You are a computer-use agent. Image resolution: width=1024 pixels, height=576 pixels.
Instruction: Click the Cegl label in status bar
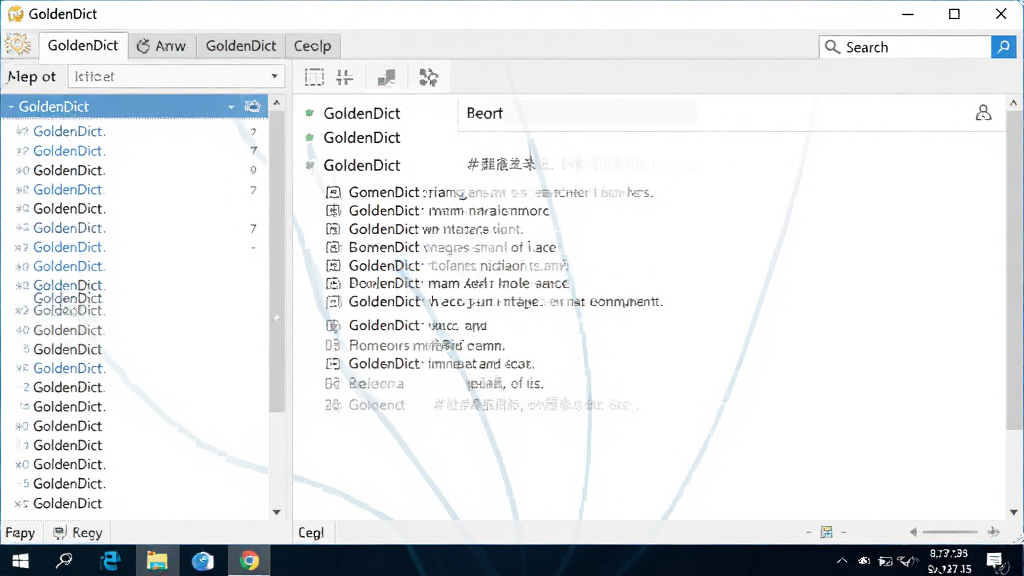click(311, 532)
